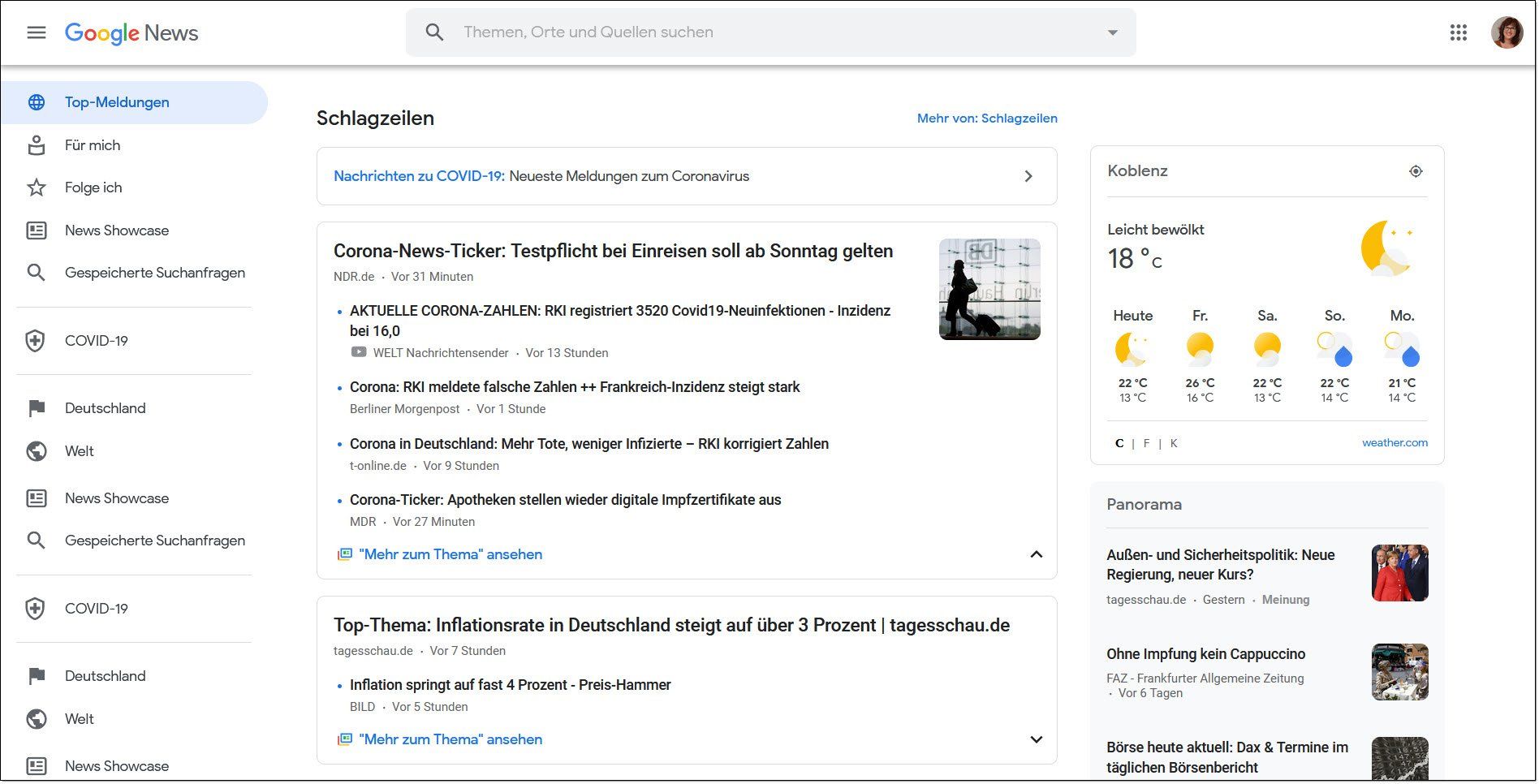Click the Deutschland flag icon in sidebar
The height and width of the screenshot is (784, 1539).
click(x=36, y=408)
